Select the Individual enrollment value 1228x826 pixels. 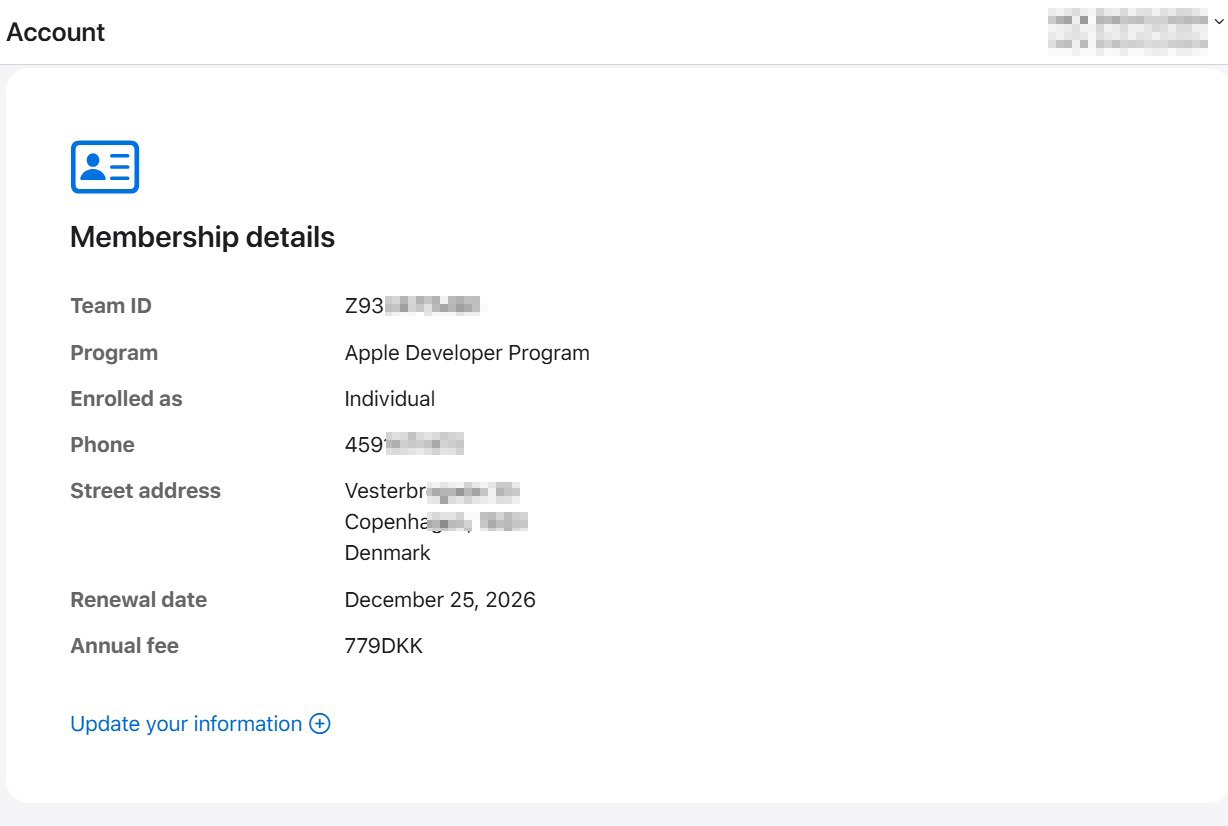click(x=390, y=399)
